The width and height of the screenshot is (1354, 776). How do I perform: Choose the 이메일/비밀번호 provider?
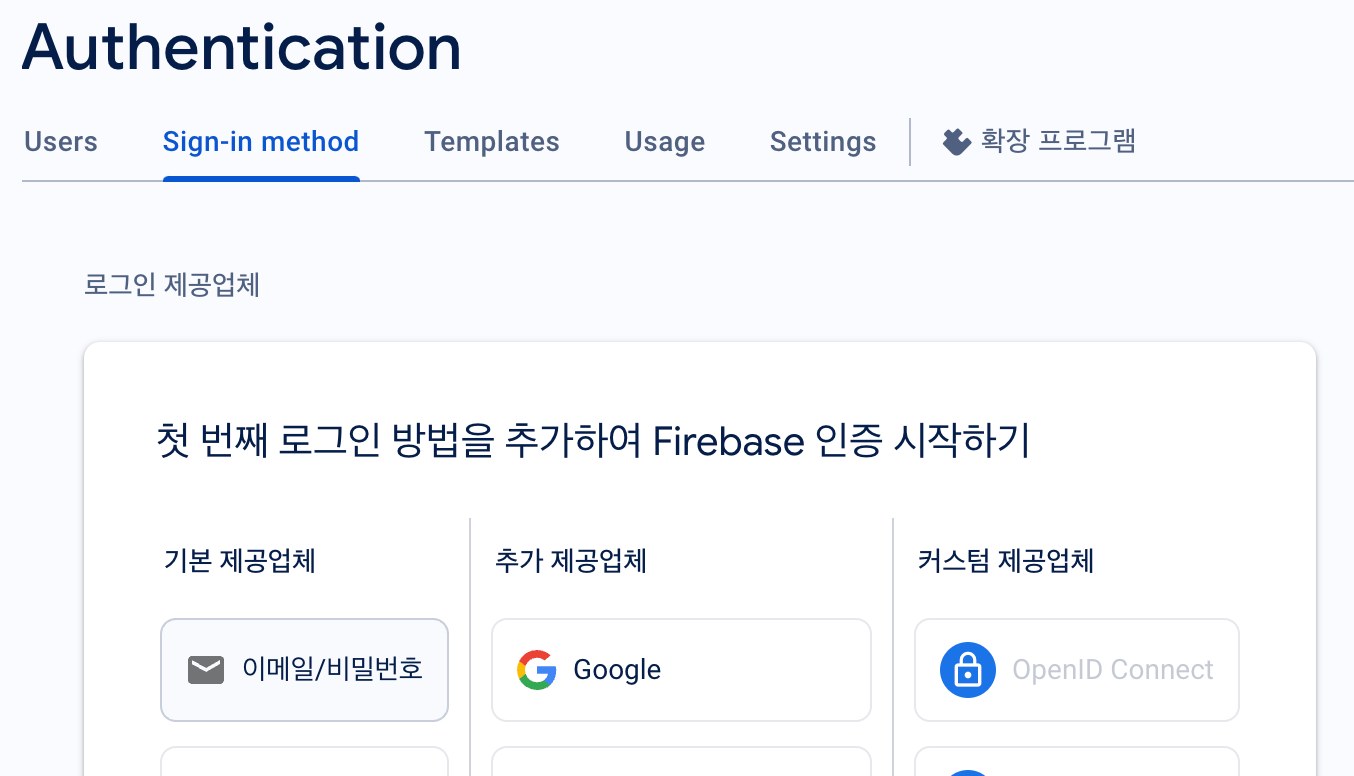304,670
